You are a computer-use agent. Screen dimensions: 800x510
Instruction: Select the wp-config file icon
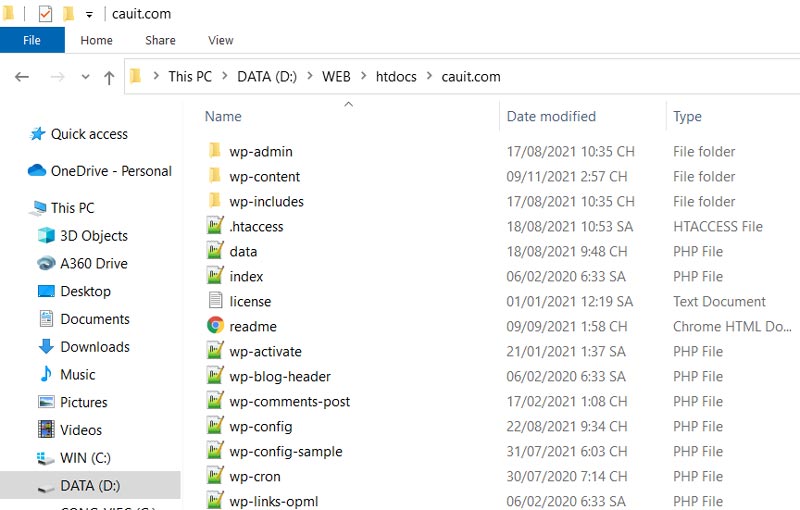pos(215,425)
